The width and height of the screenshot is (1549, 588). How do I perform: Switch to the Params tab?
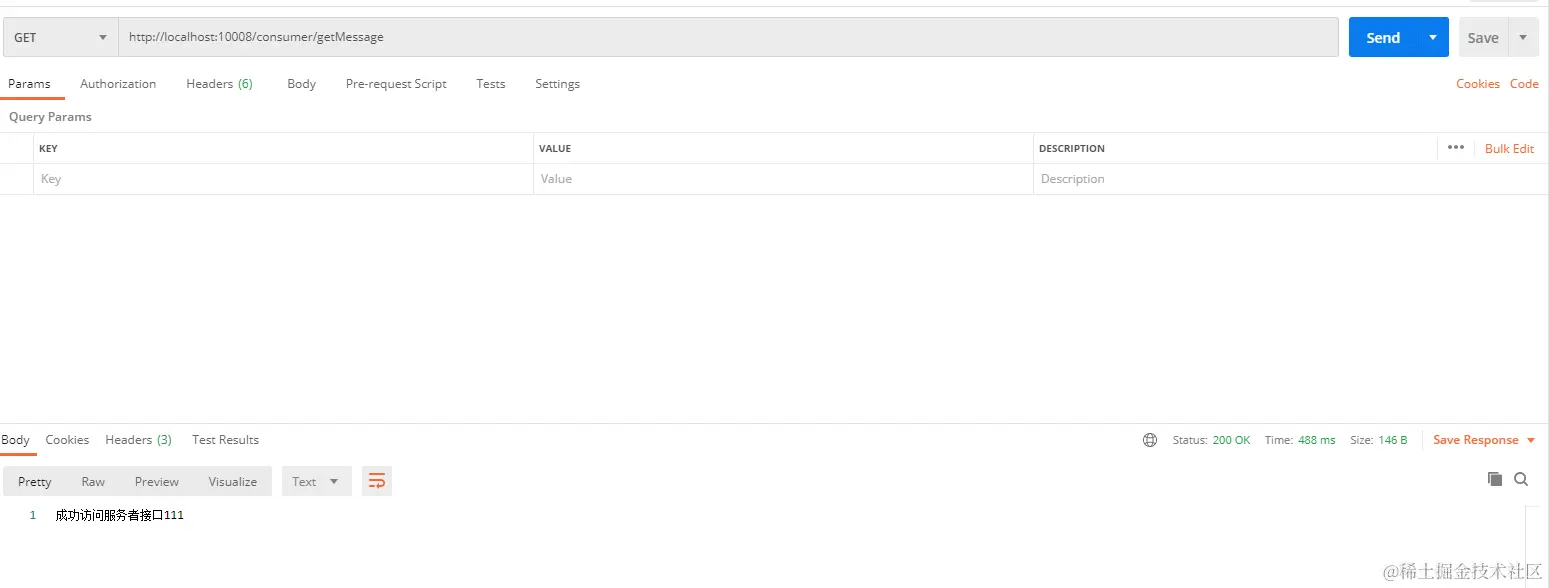click(29, 84)
